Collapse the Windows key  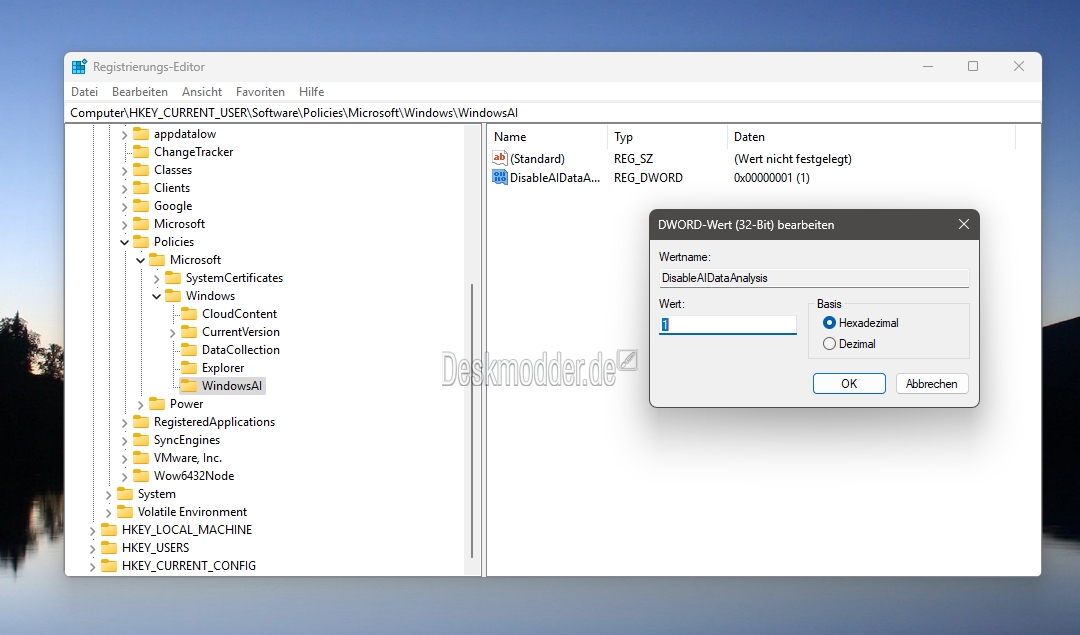point(156,296)
